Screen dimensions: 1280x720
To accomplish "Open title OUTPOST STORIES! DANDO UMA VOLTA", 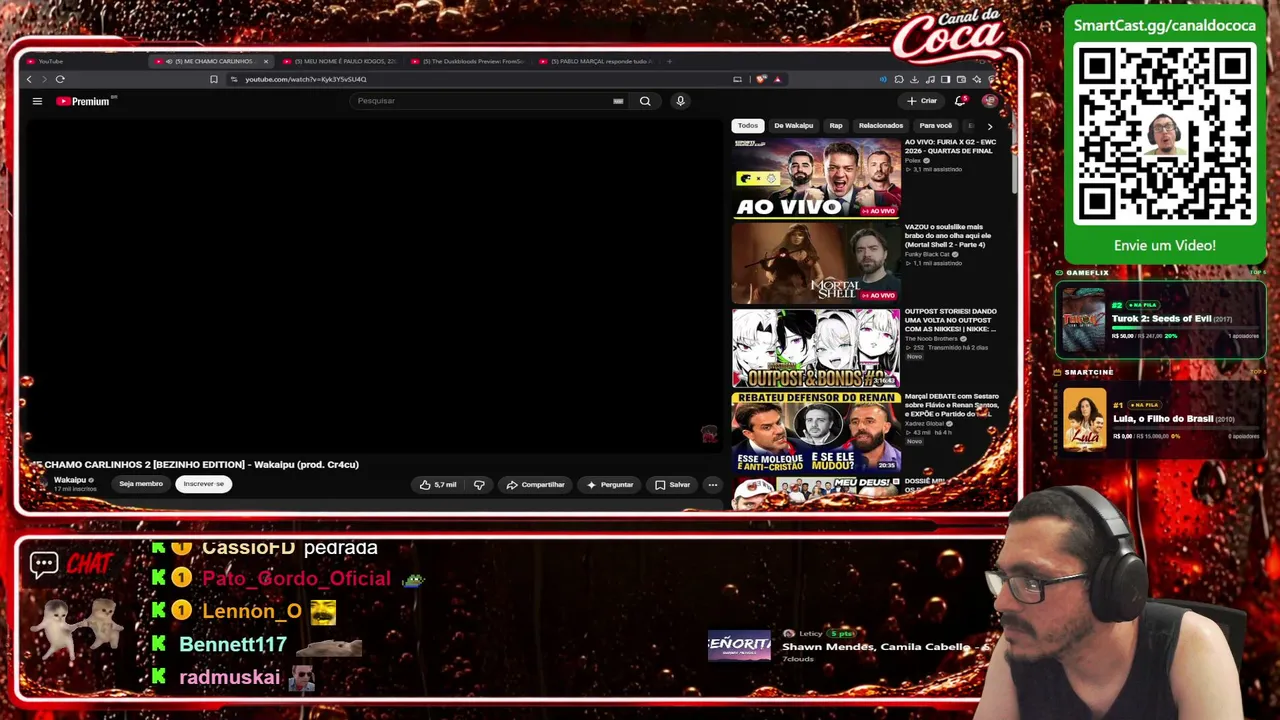I will click(950, 320).
